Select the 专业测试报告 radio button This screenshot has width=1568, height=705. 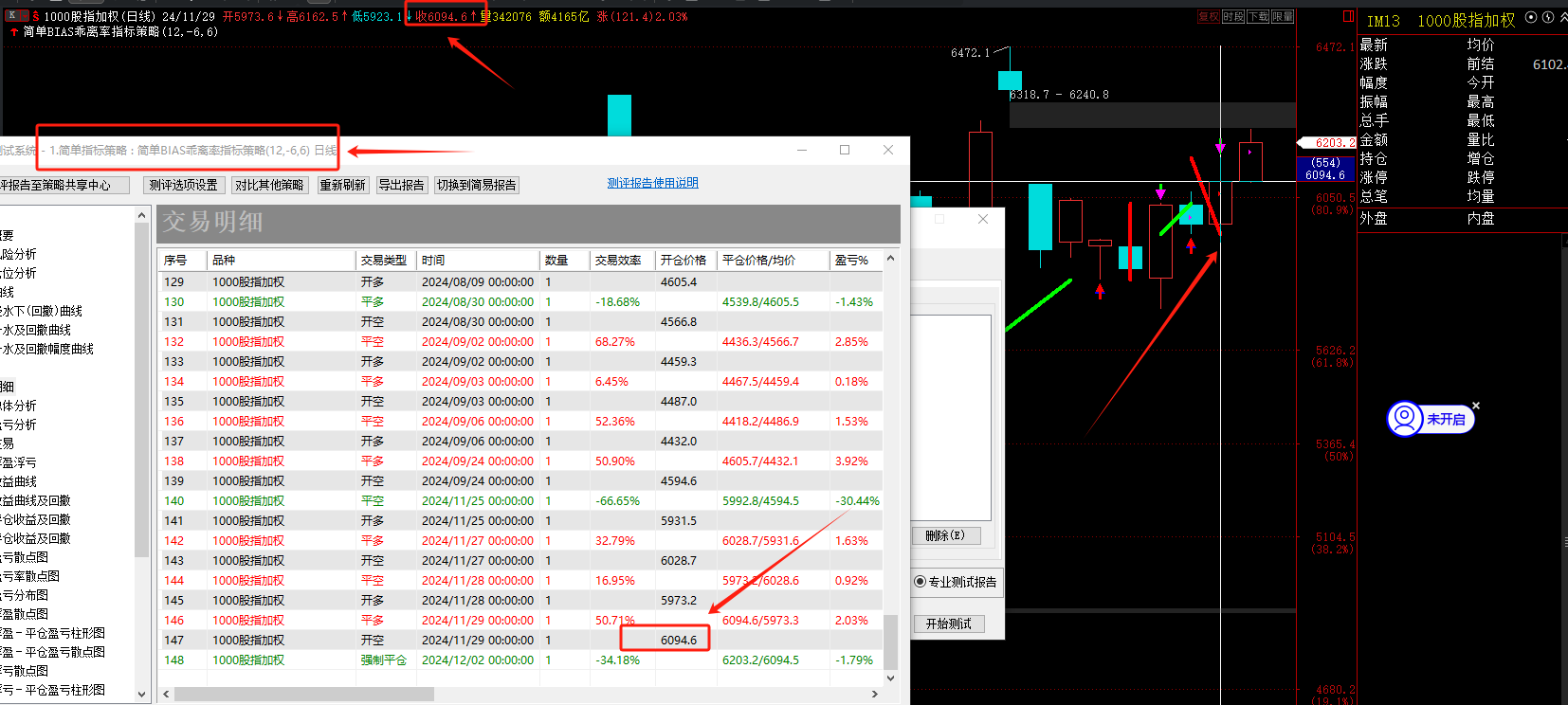click(x=920, y=582)
